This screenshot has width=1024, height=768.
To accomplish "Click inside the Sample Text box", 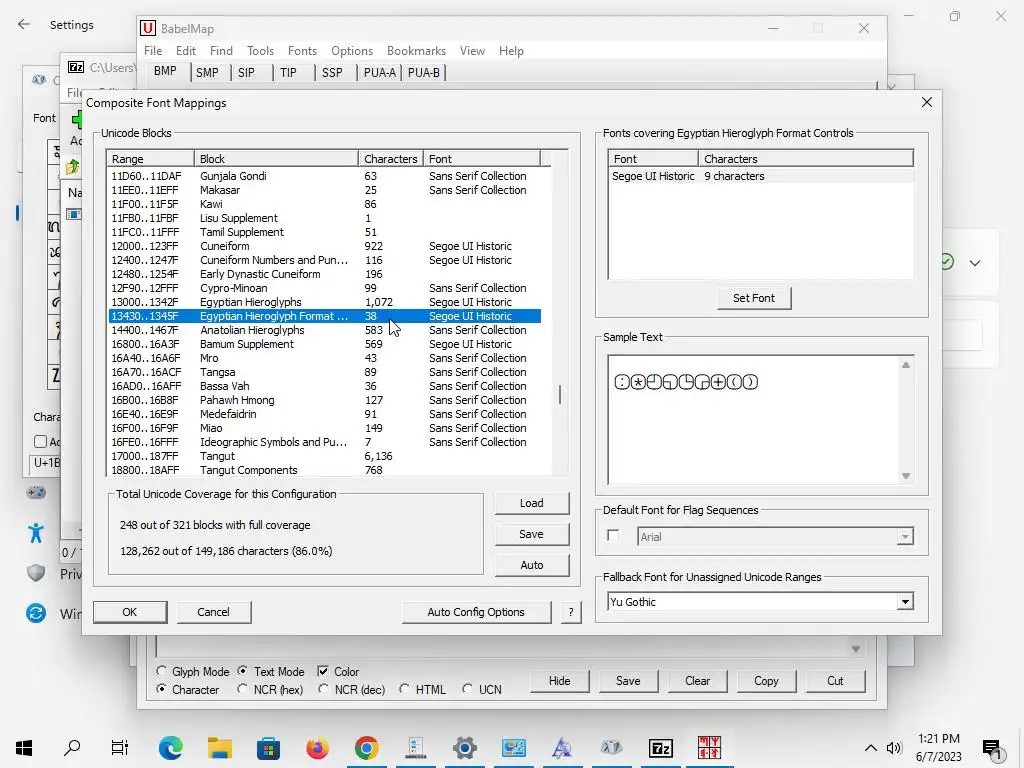I will click(x=754, y=420).
